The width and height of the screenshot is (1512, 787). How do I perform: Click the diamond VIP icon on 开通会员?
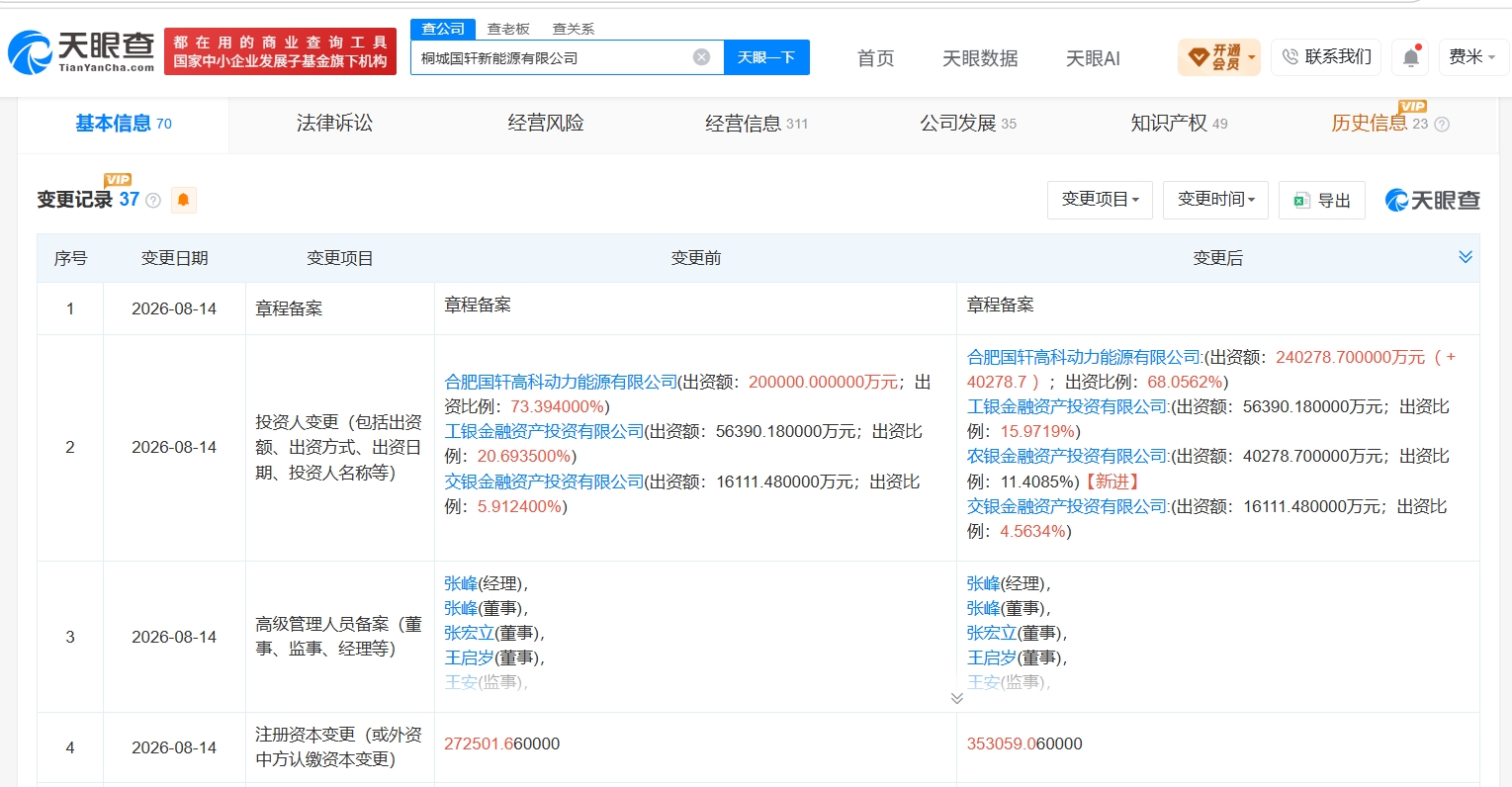[1198, 57]
